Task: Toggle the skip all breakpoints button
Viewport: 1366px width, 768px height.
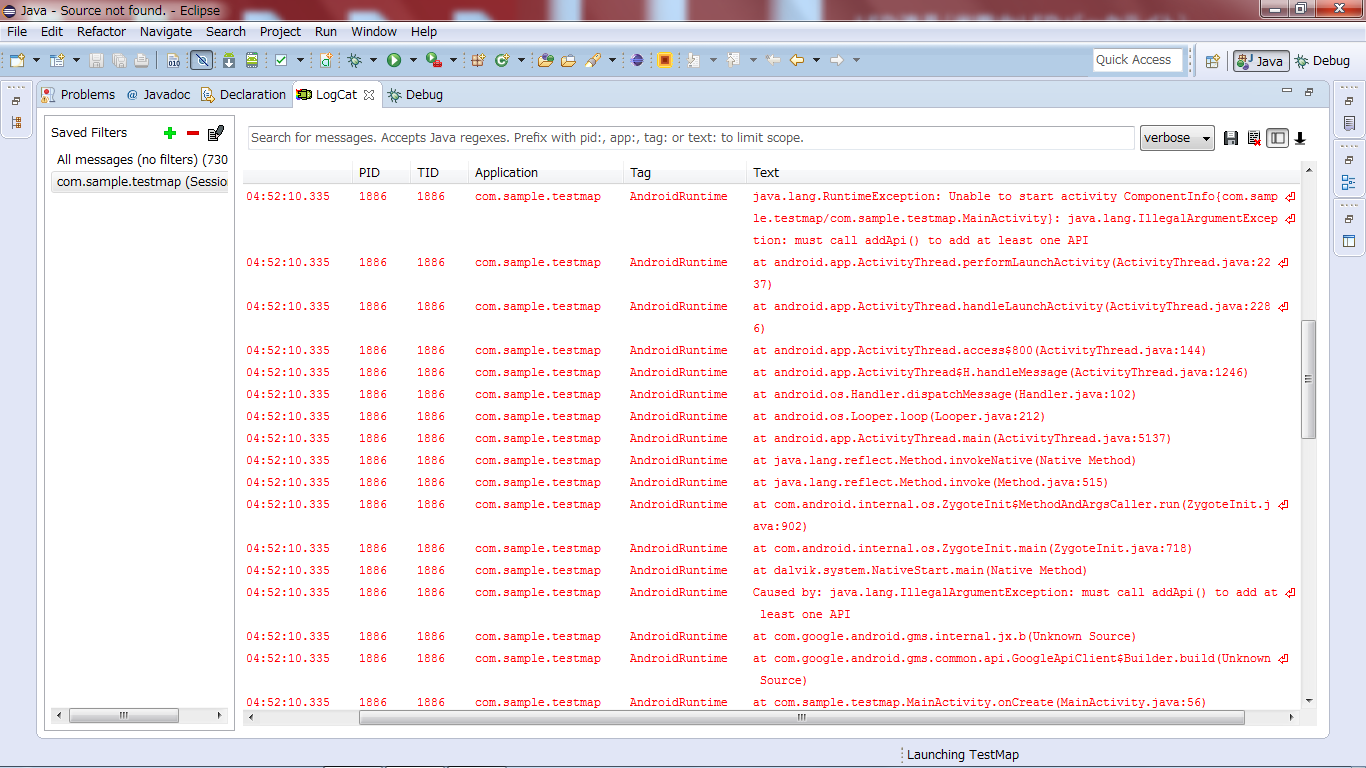Action: [x=201, y=60]
